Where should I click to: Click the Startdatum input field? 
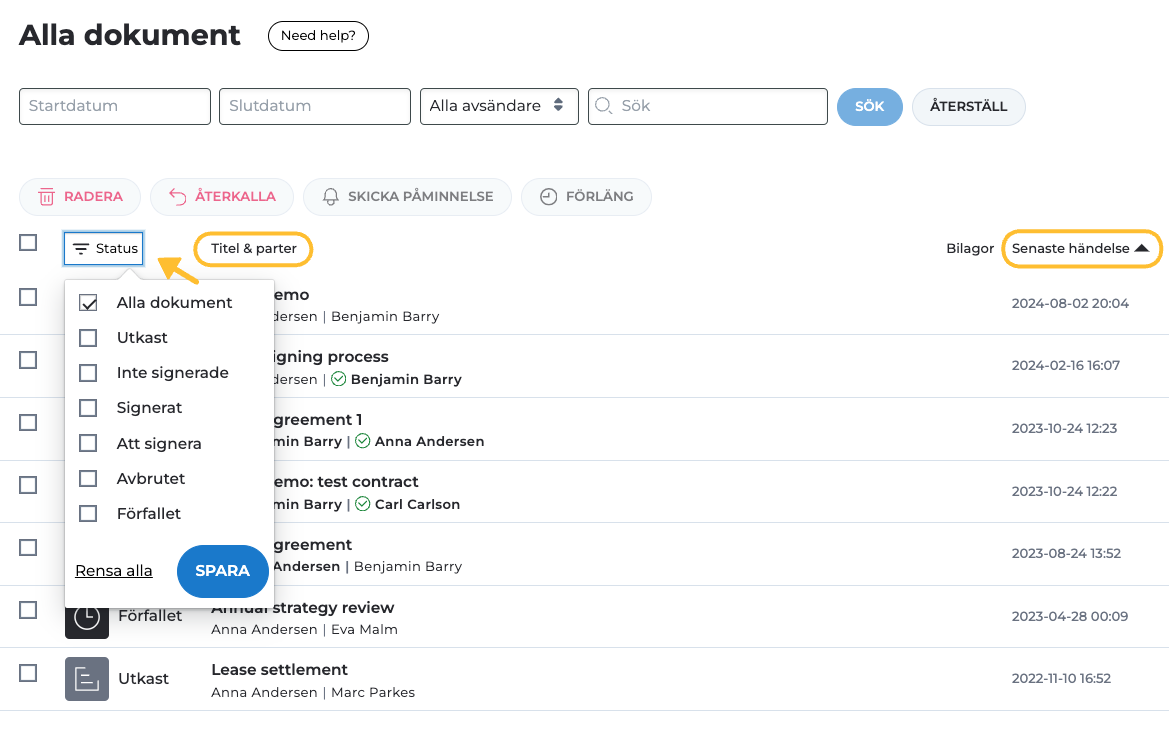point(115,106)
